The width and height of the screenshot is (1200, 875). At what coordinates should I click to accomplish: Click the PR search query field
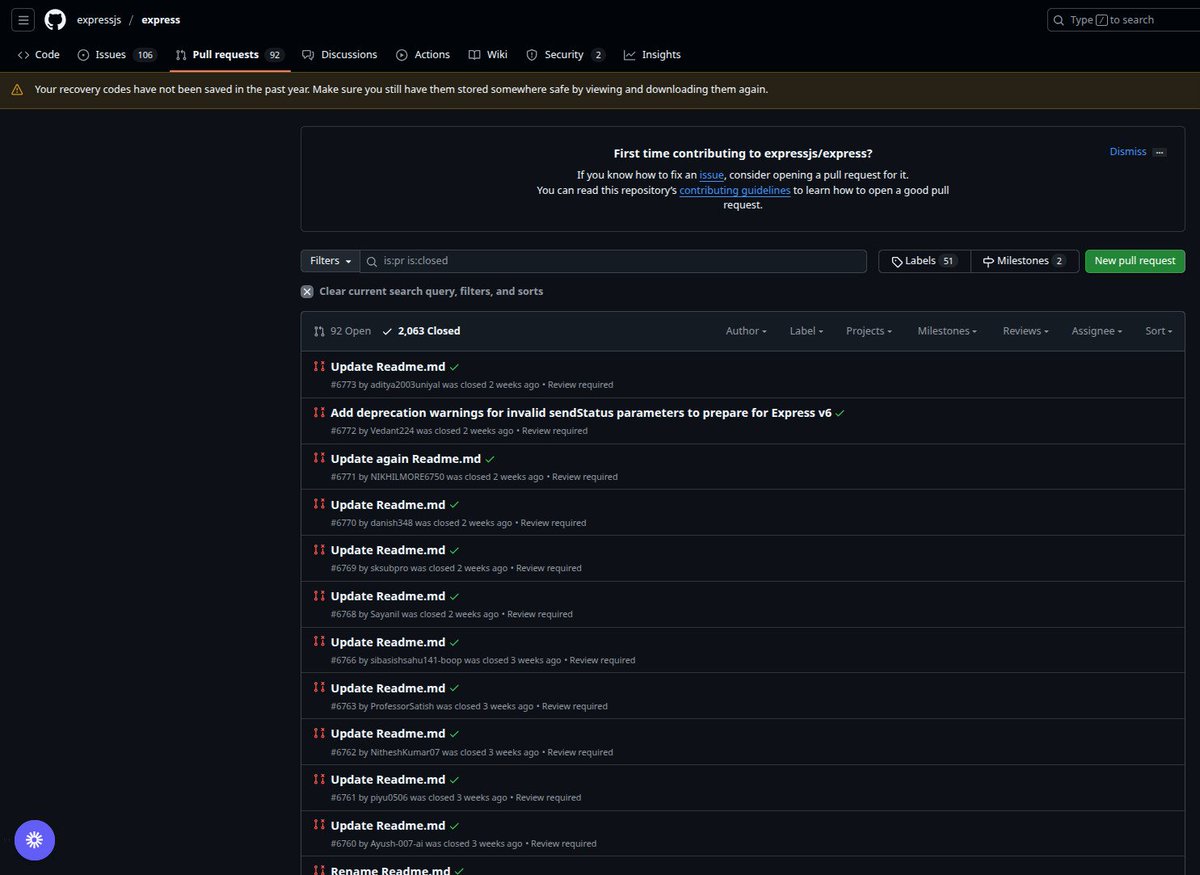pos(613,261)
